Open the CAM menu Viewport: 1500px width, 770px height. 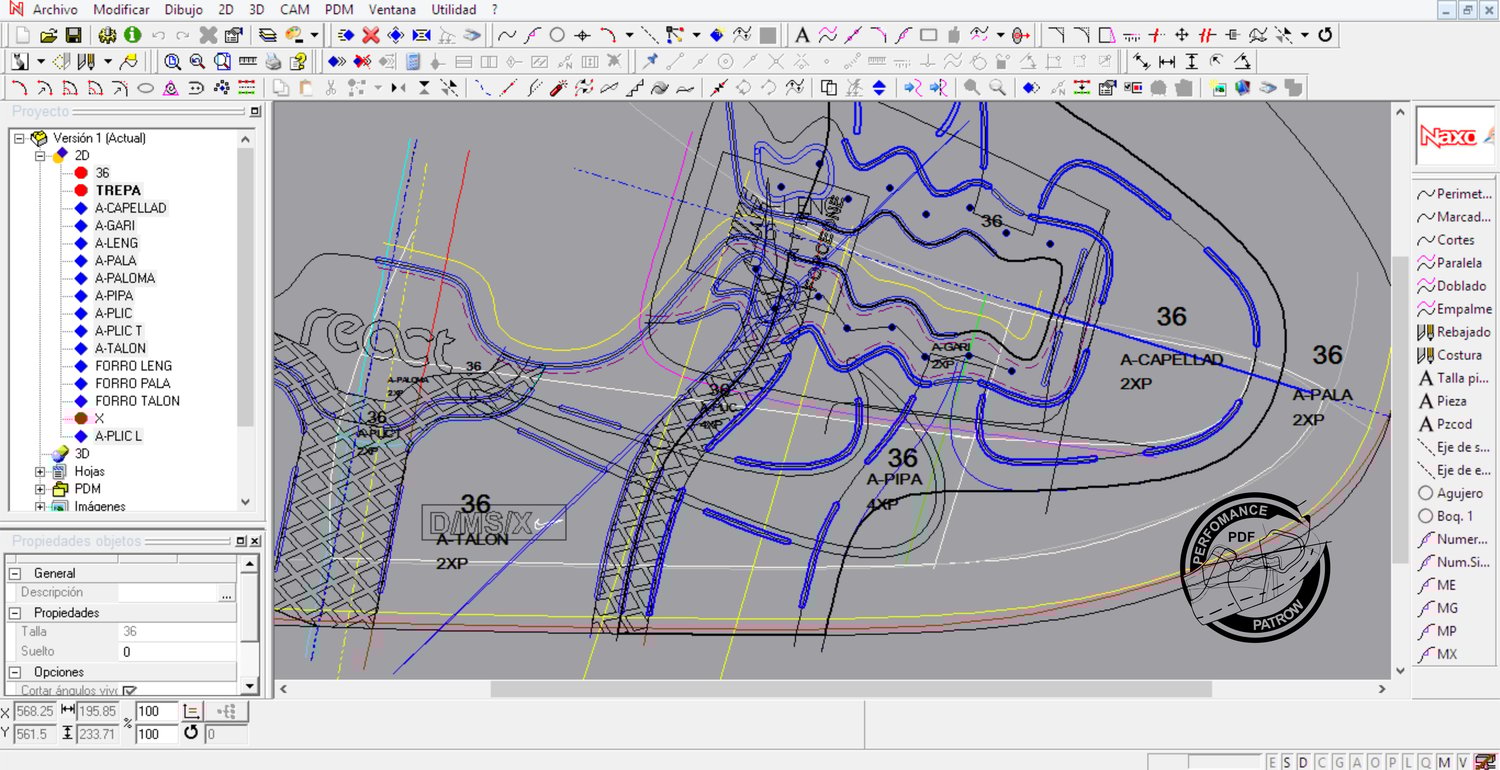[294, 9]
